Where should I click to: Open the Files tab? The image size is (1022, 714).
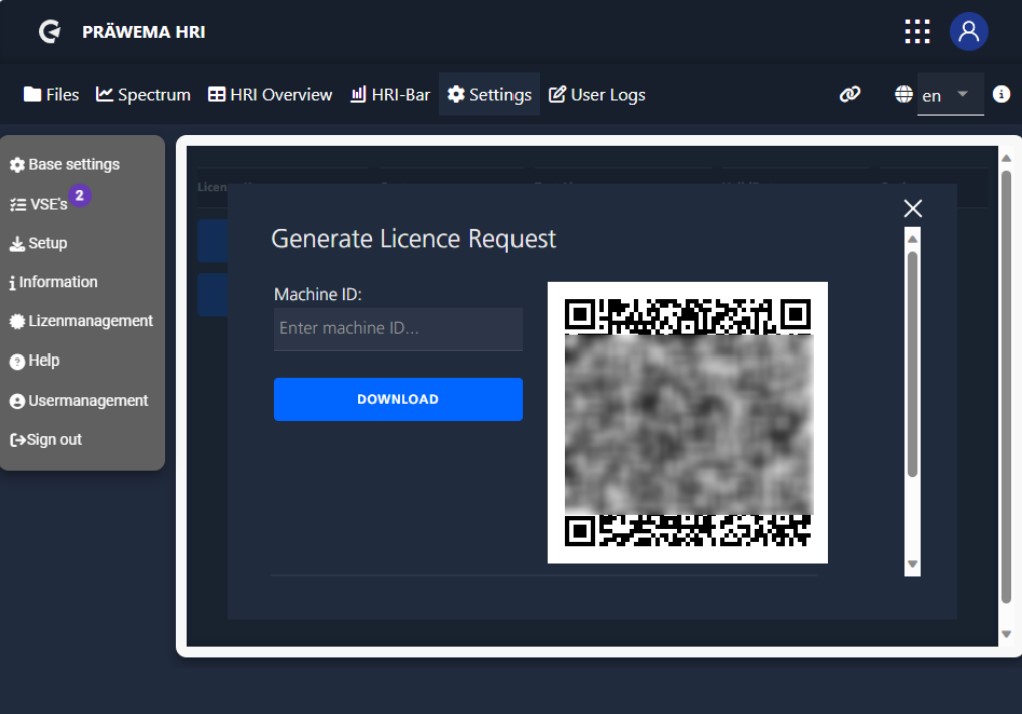[51, 95]
